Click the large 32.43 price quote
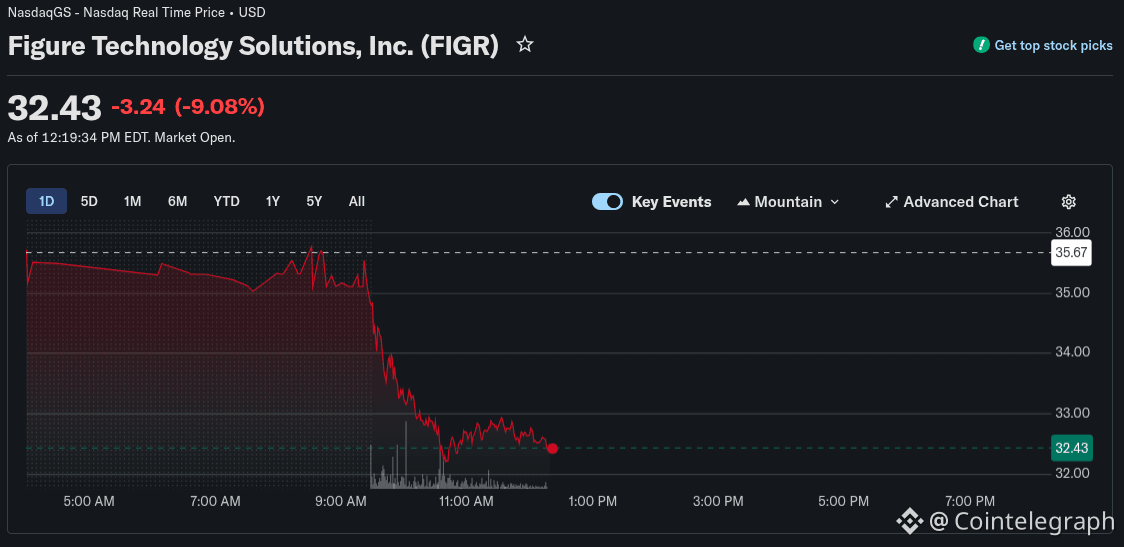The image size is (1124, 547). [54, 108]
